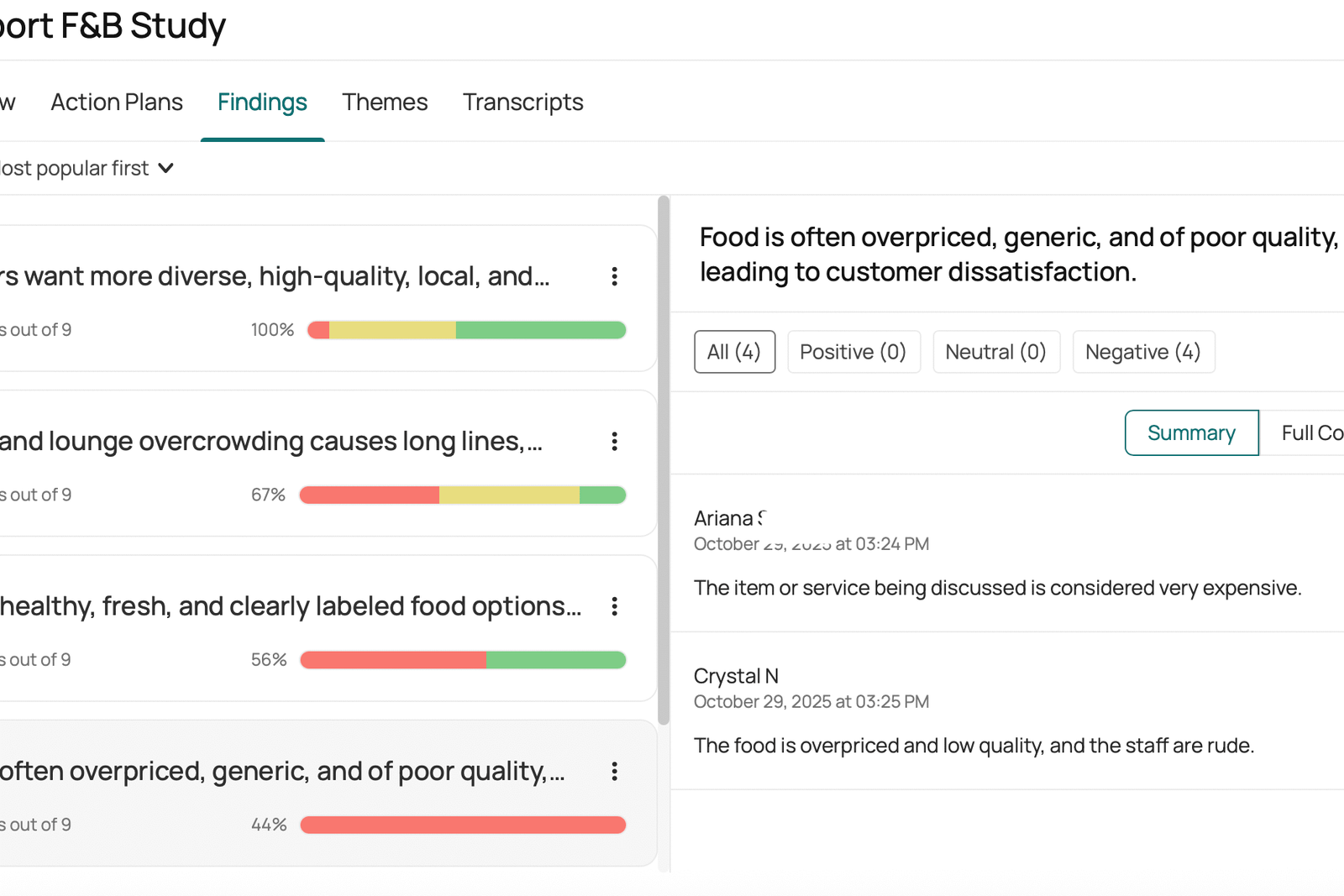Click the 100% sentiment bar

[466, 330]
